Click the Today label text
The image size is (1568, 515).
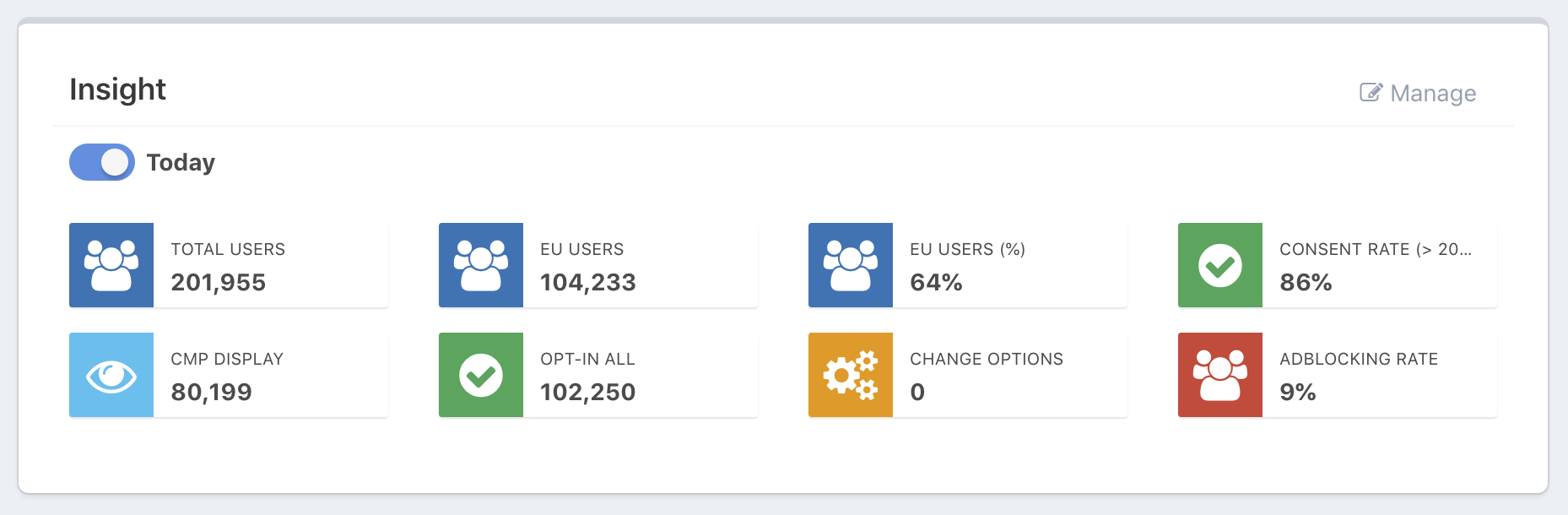181,162
